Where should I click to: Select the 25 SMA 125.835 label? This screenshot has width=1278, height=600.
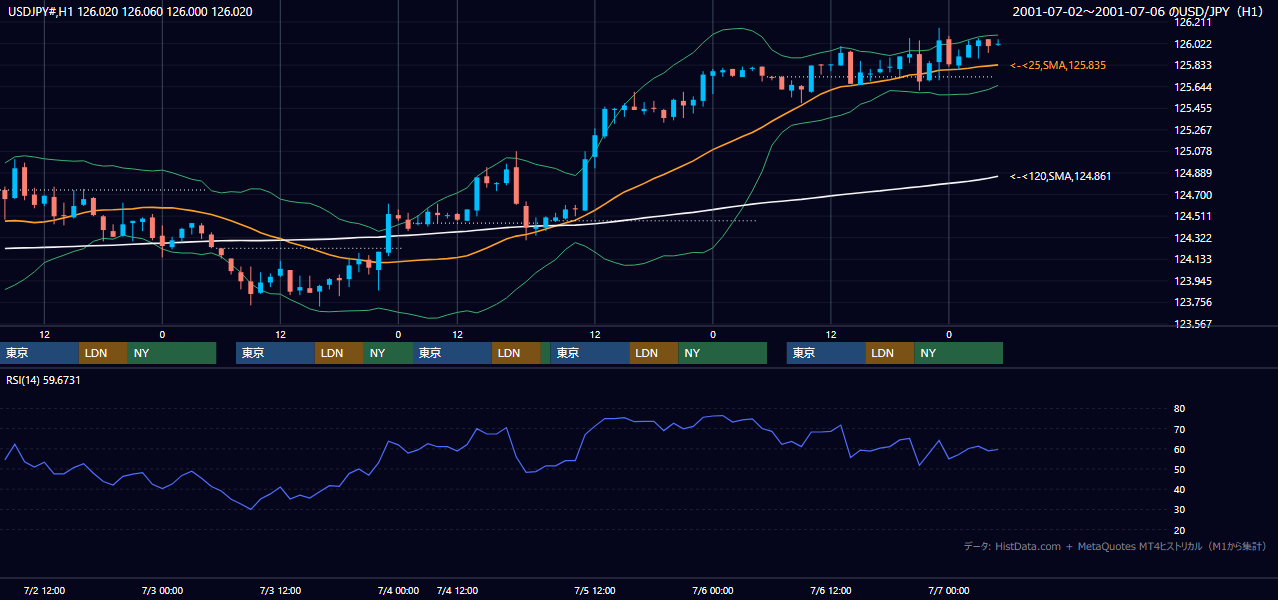[x=1058, y=65]
